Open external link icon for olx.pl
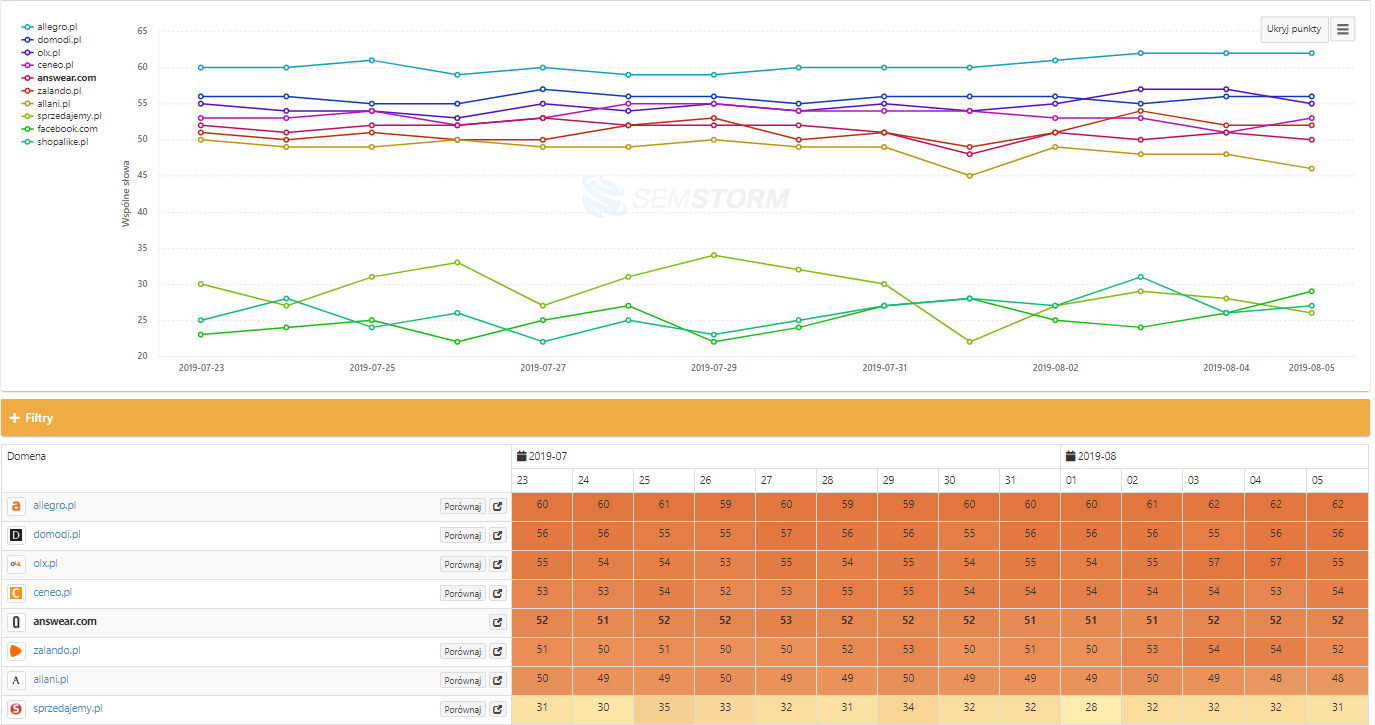The width and height of the screenshot is (1375, 725). (x=497, y=565)
